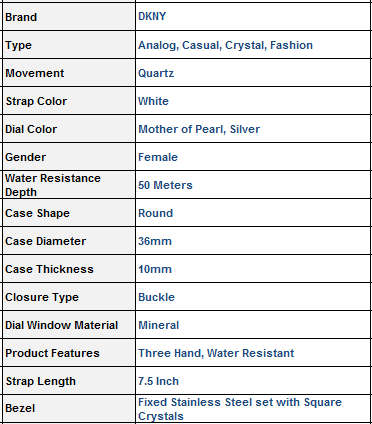The height and width of the screenshot is (424, 372).
Task: Click Three Hand, Water Resistant text
Action: coord(216,353)
